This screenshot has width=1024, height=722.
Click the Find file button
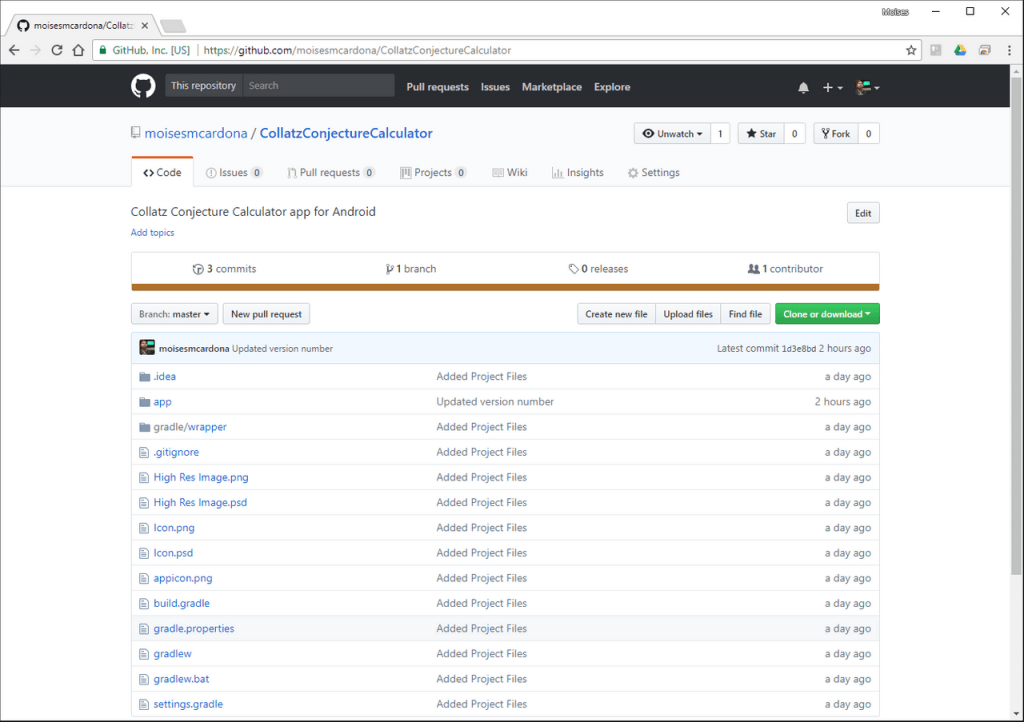(x=745, y=314)
